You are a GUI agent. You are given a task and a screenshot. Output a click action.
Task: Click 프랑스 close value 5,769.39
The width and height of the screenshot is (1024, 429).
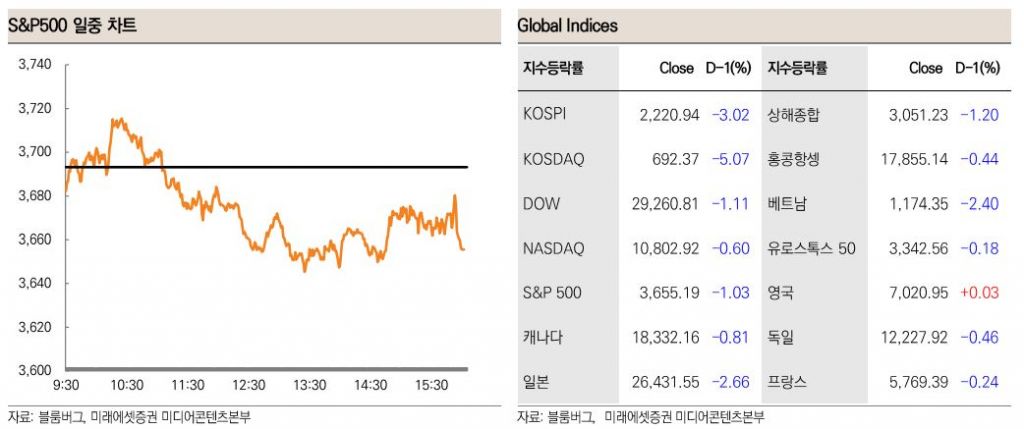[918, 382]
